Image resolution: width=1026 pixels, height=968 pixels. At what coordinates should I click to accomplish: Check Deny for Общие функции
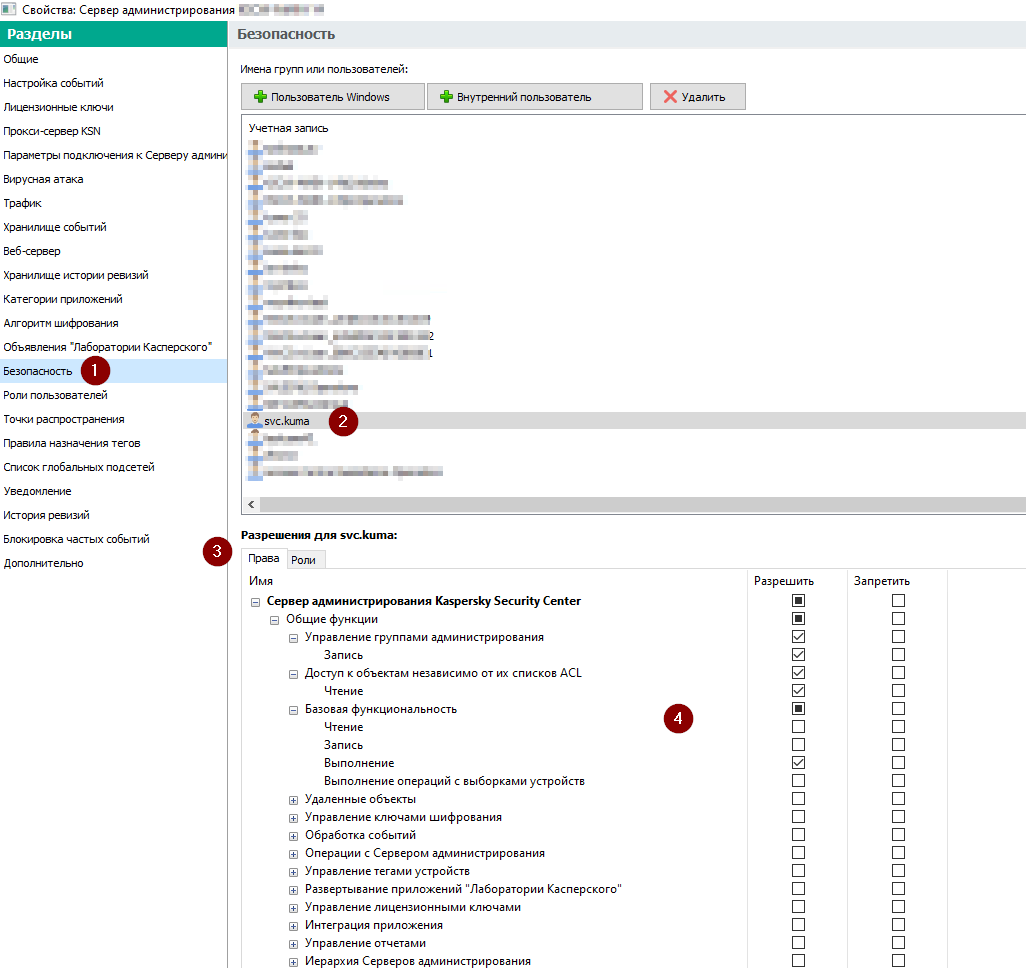tap(898, 618)
